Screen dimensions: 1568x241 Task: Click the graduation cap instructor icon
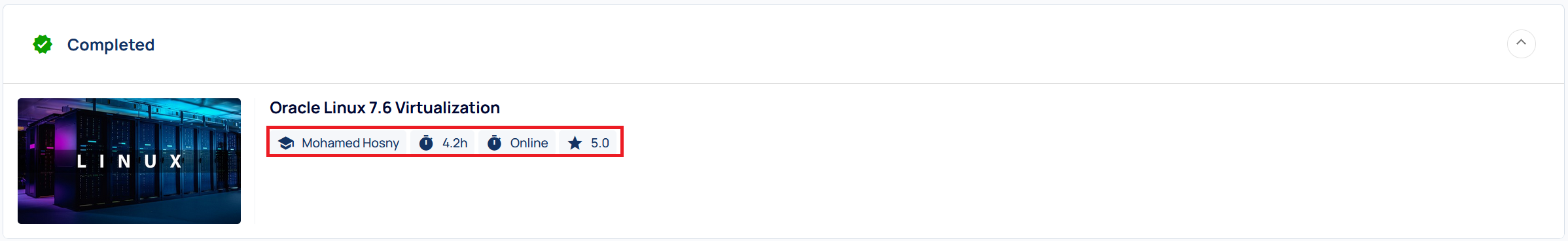[286, 143]
